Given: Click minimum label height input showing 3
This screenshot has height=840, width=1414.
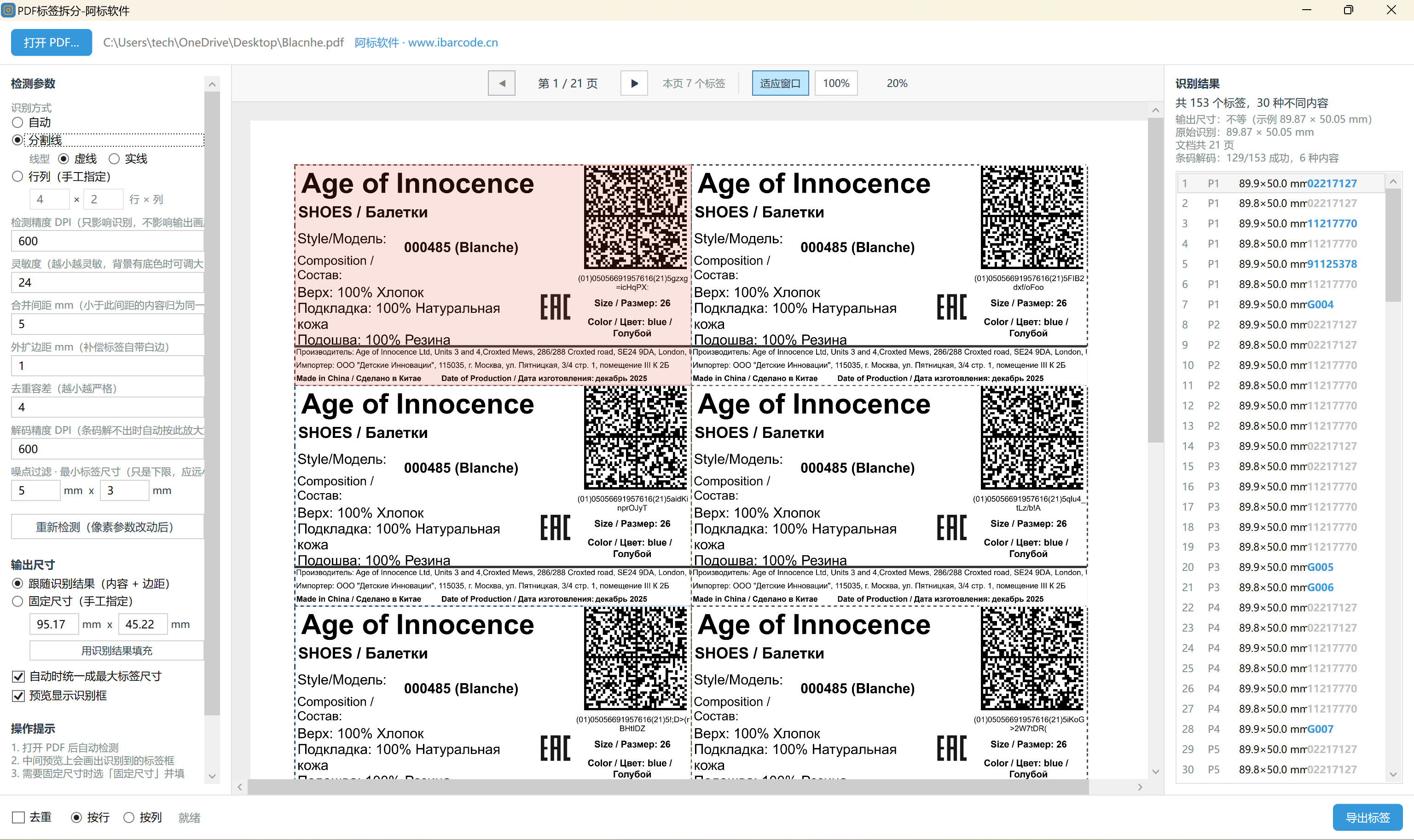Looking at the screenshot, I should [124, 490].
